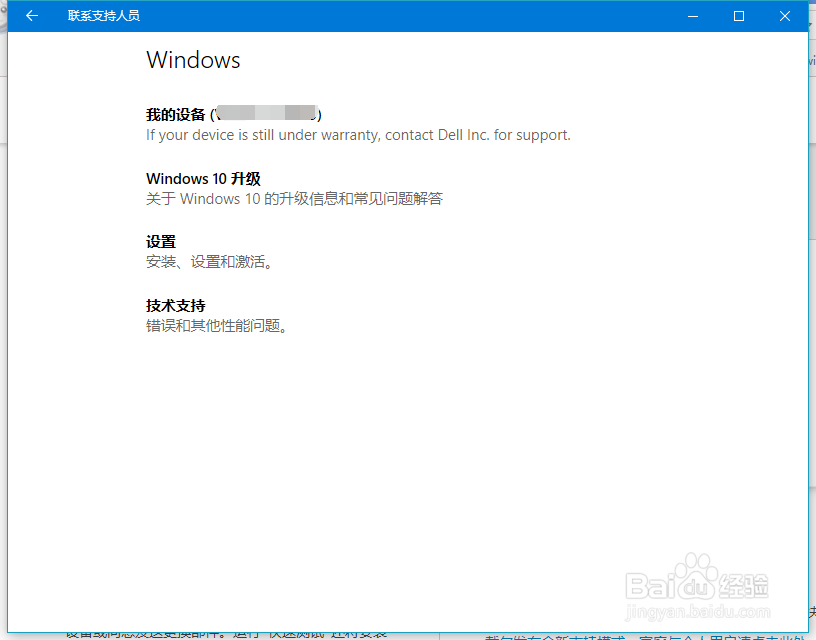Click the Dell warranty contact description text
The width and height of the screenshot is (816, 640).
(358, 135)
